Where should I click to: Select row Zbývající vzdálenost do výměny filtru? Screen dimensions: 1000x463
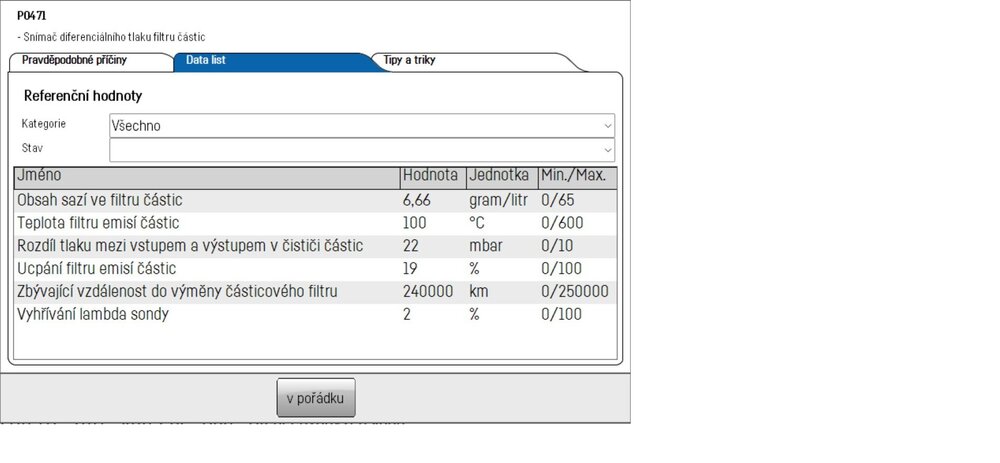coord(316,292)
